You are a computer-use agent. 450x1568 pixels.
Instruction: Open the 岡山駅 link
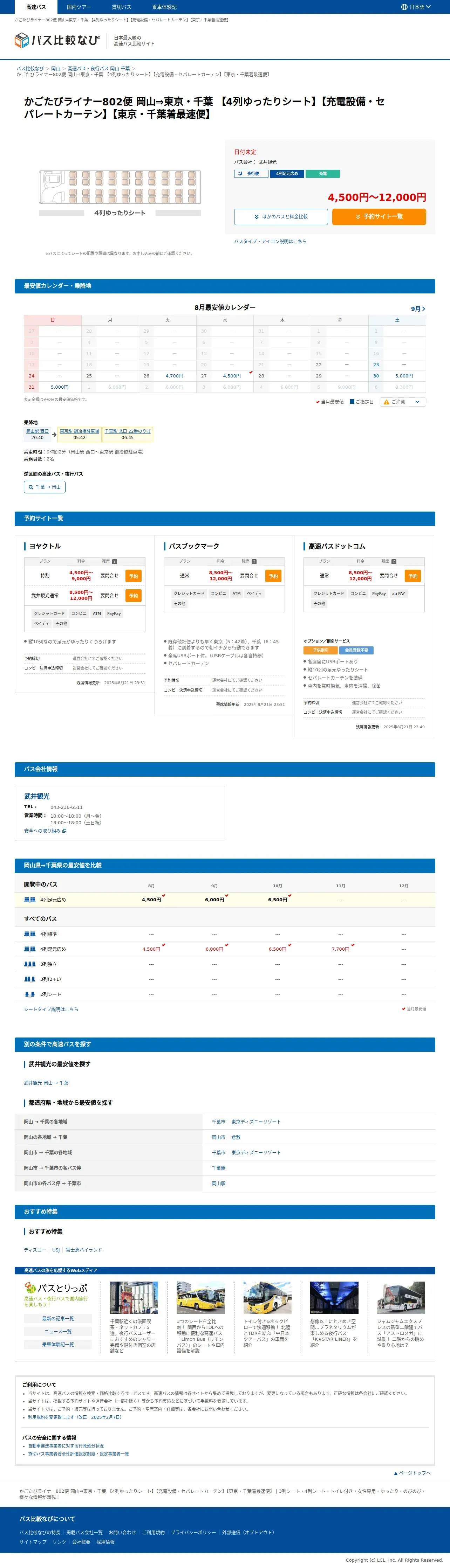[219, 1183]
